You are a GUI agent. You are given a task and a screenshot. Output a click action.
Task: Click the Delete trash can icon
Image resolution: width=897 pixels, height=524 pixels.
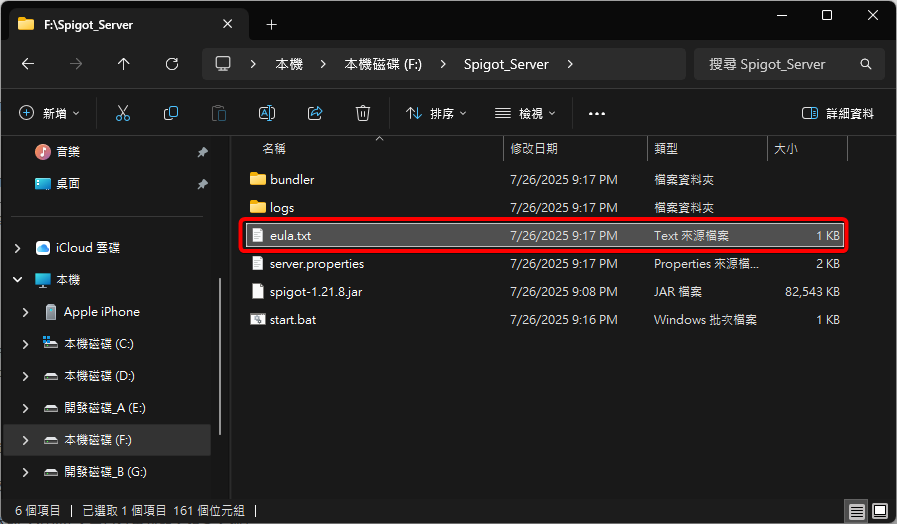(363, 114)
